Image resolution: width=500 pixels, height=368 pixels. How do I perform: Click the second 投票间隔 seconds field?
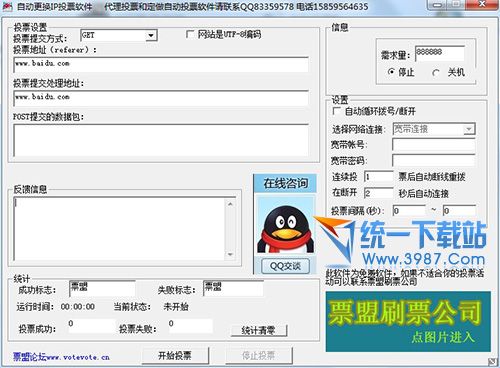point(459,211)
